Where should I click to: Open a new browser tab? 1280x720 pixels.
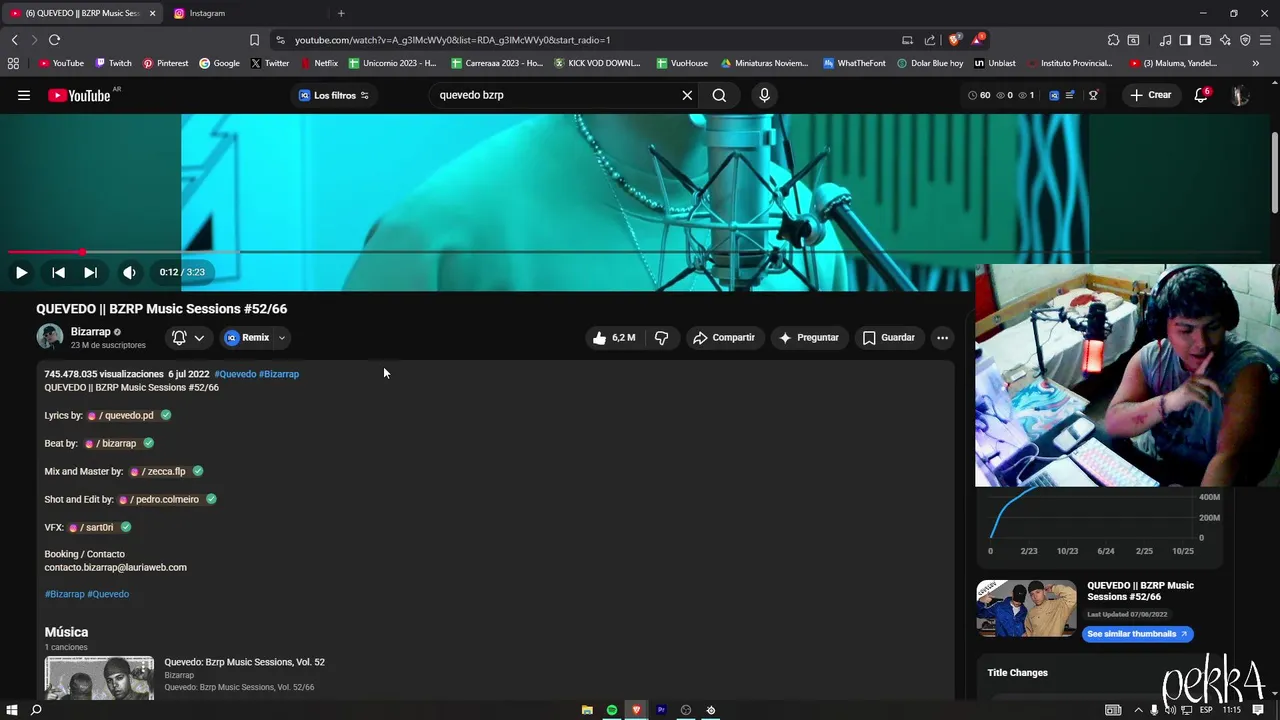[x=341, y=13]
